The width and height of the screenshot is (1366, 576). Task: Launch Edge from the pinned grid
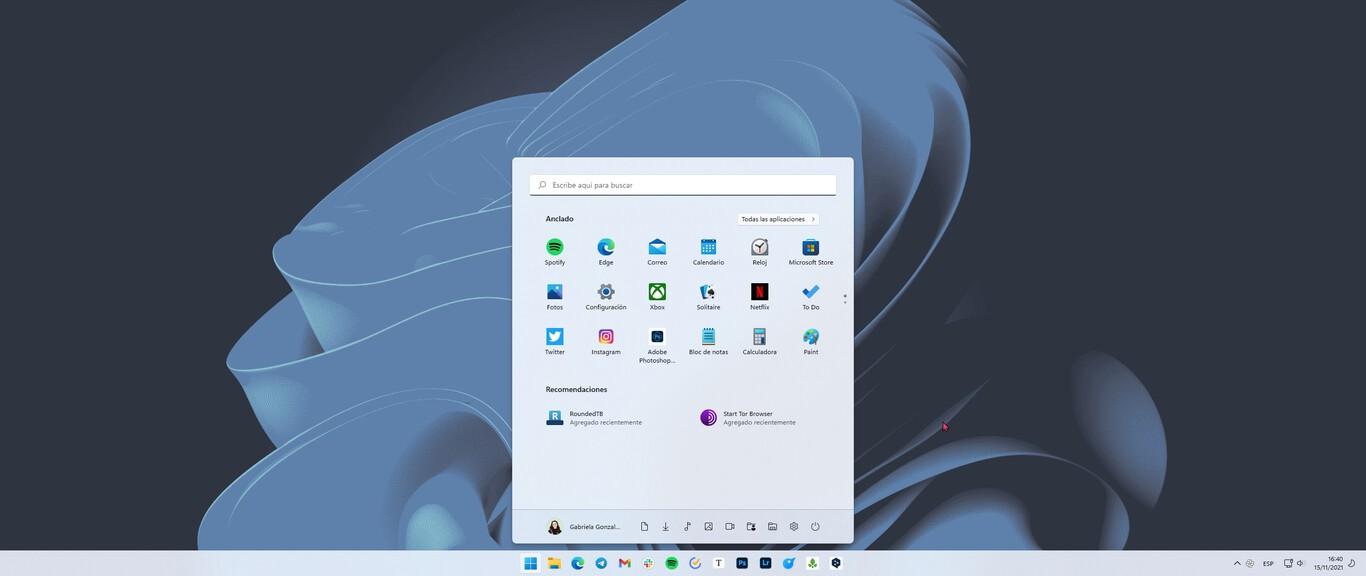tap(606, 251)
